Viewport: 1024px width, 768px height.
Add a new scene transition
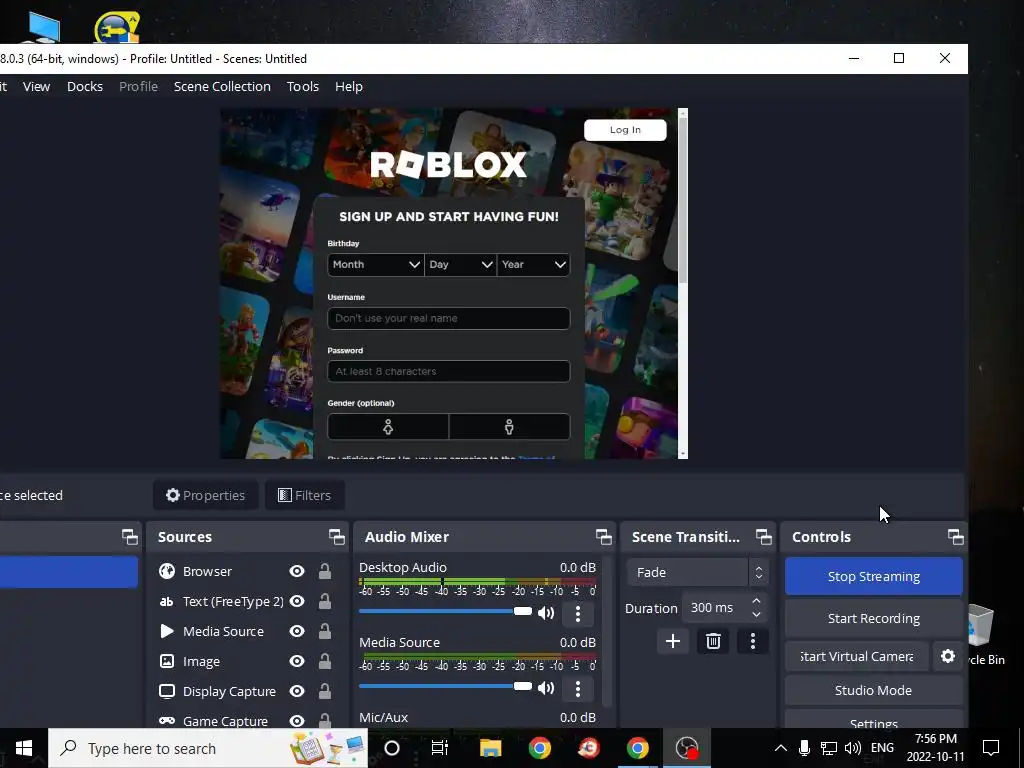673,641
